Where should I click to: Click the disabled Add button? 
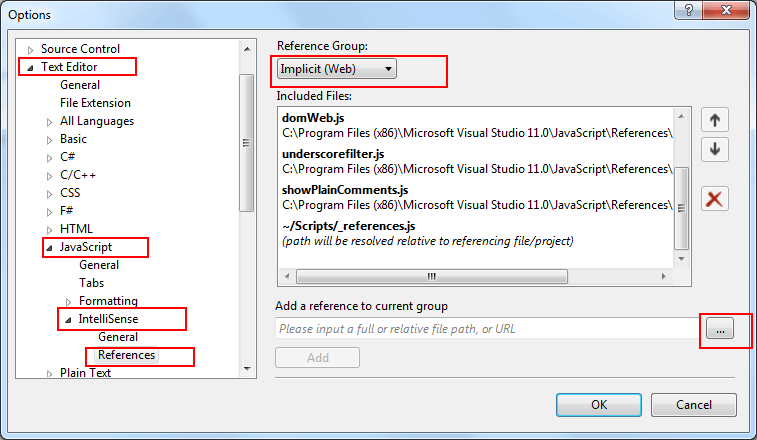click(x=317, y=357)
